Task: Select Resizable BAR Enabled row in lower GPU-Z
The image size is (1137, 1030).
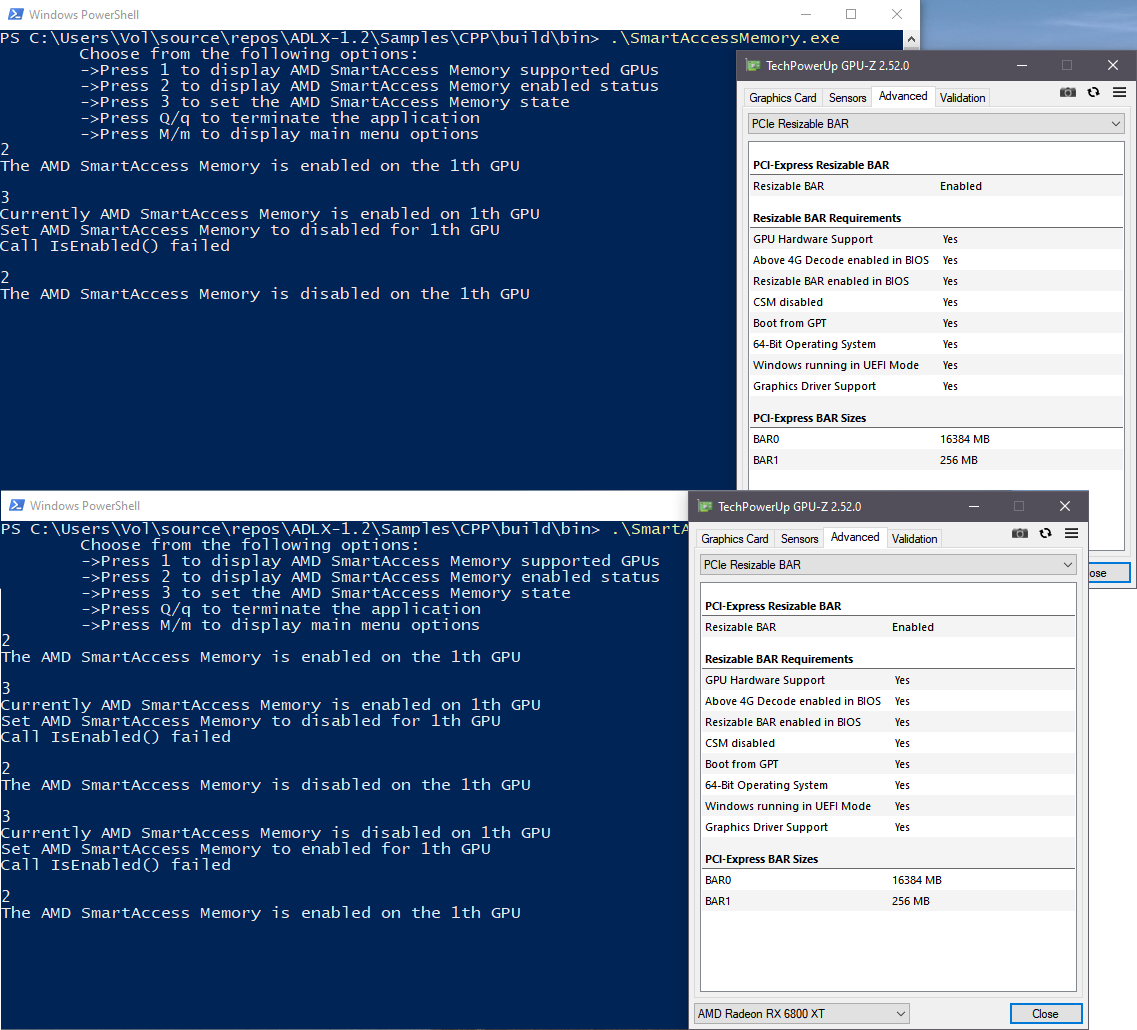Action: (x=888, y=627)
